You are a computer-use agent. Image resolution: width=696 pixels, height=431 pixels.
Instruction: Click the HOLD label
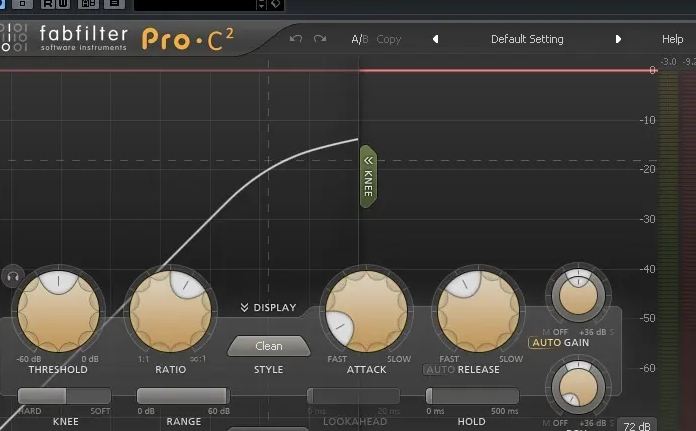pyautogui.click(x=471, y=421)
